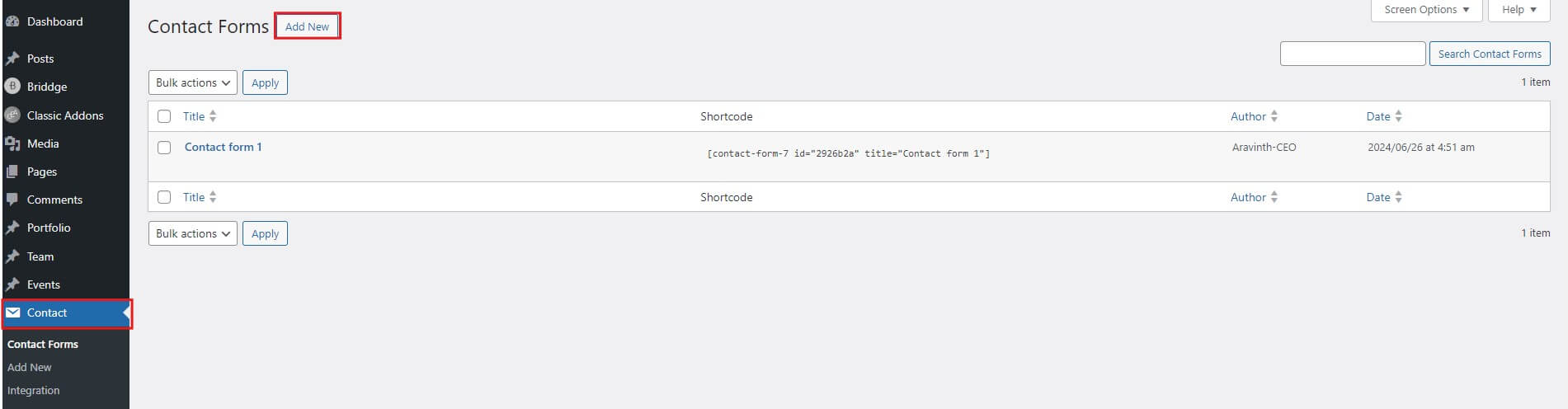Screen dimensions: 1568x409
Task: Check the box next to Contact form 1
Action: point(164,148)
